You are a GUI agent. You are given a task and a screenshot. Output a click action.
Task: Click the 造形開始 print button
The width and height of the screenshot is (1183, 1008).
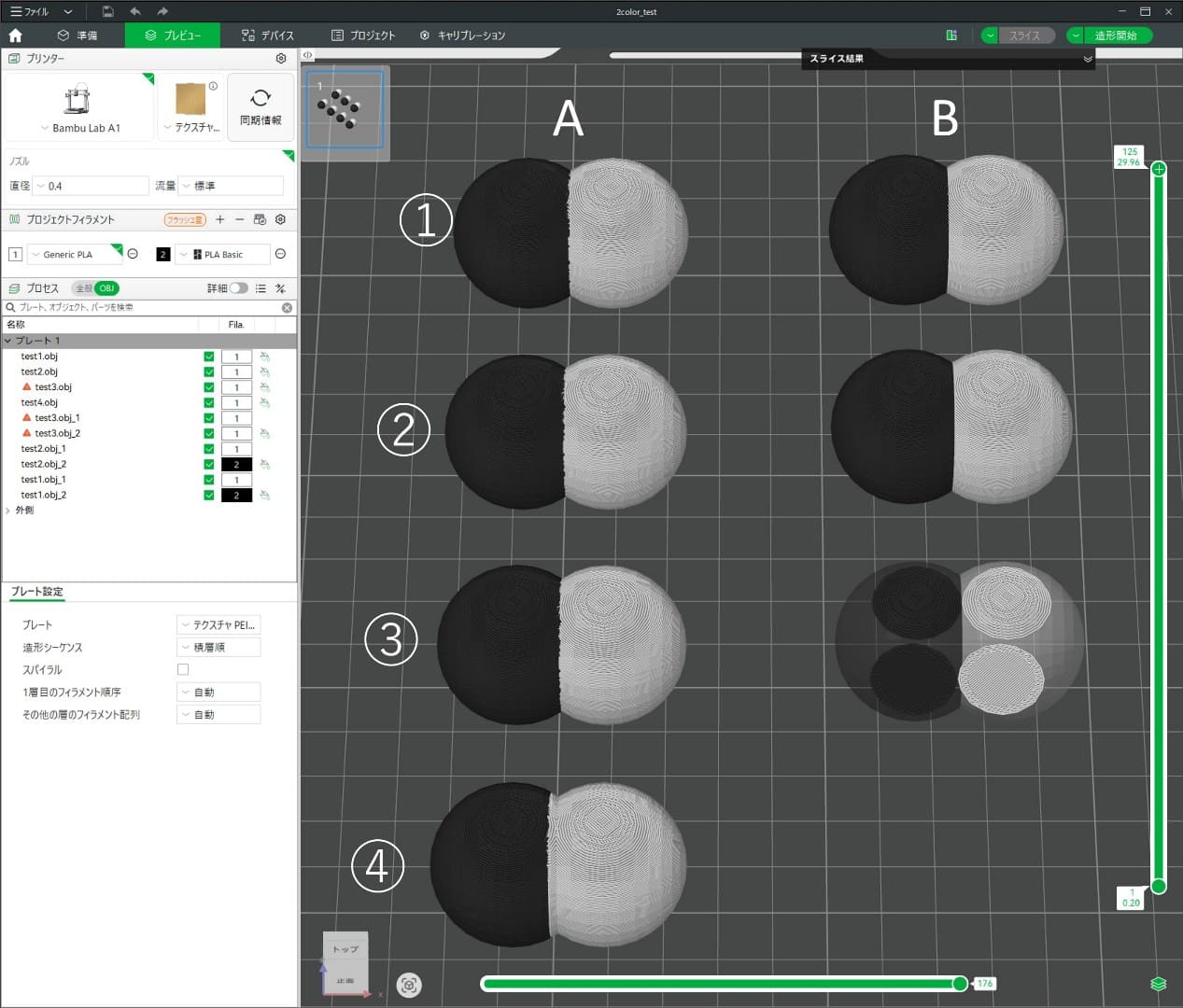tap(1116, 35)
